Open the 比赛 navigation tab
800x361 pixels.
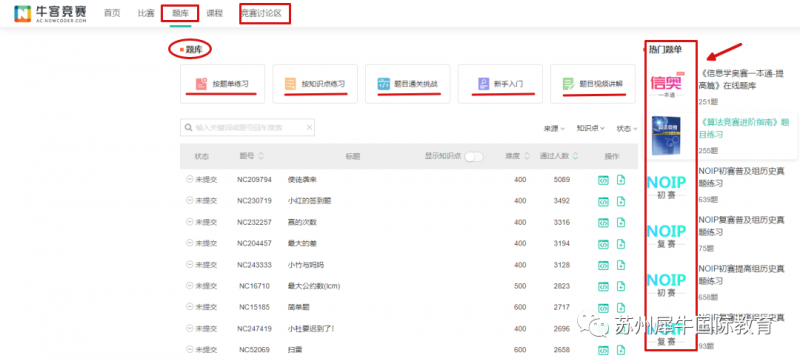click(x=146, y=13)
